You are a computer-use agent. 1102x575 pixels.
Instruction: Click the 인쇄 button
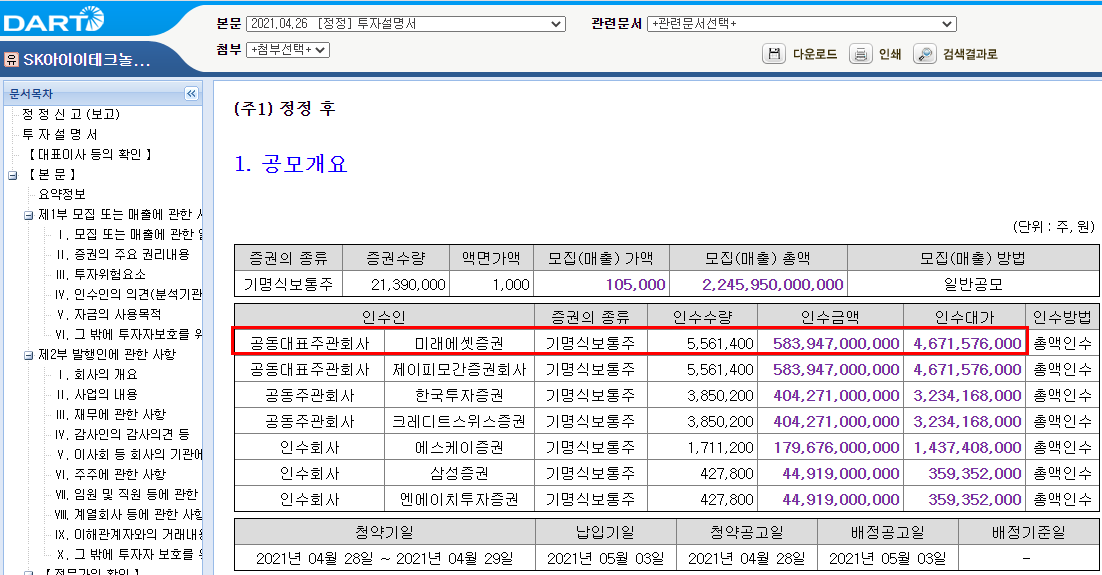pyautogui.click(x=890, y=54)
